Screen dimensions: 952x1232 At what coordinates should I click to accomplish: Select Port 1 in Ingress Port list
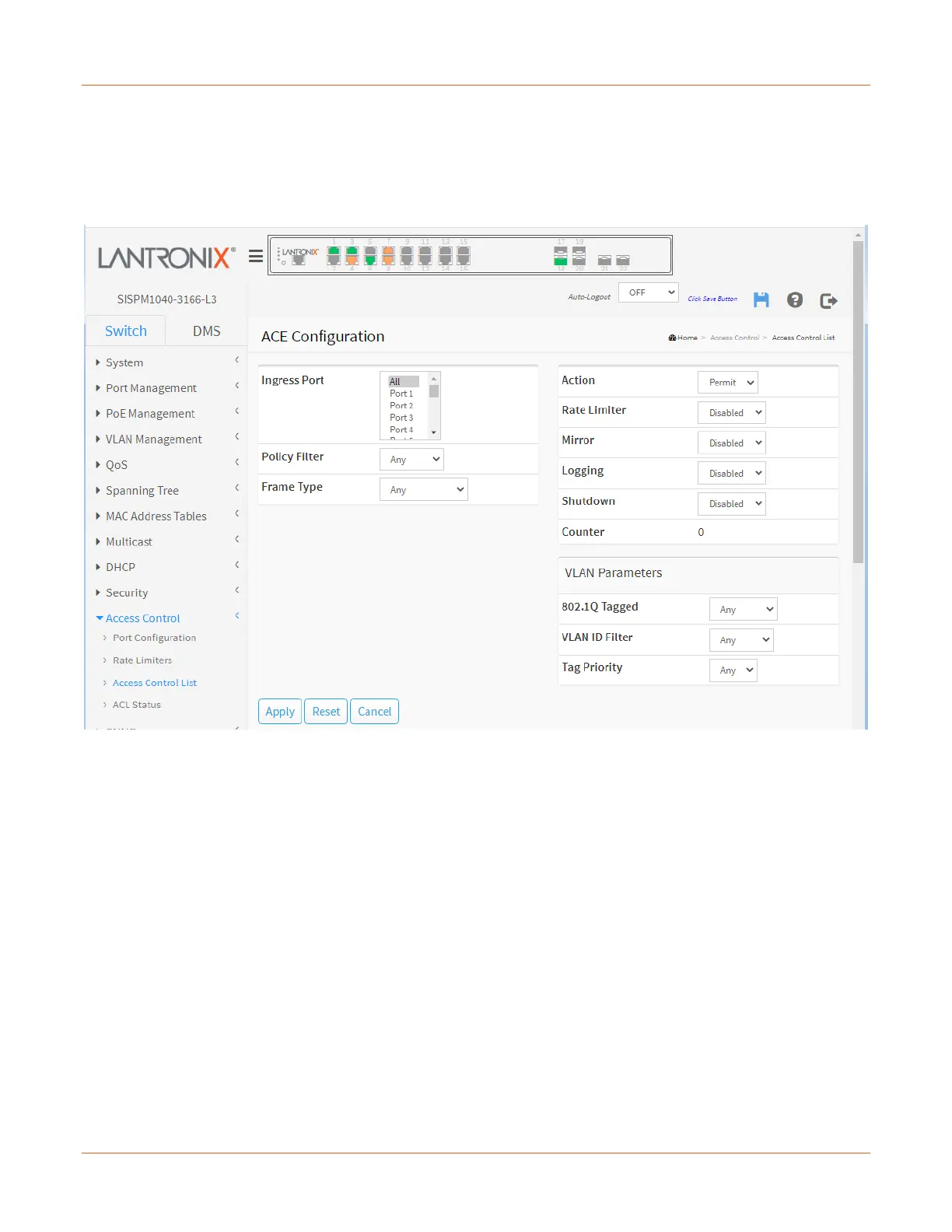(404, 394)
